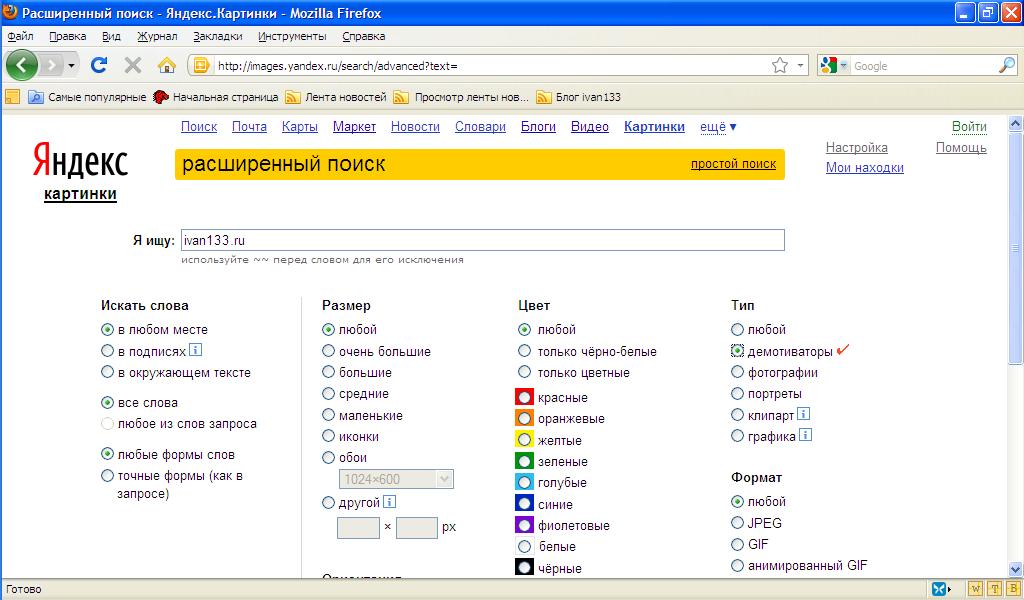
Task: Open the back/forward history dropdown arrow
Action: (71, 65)
